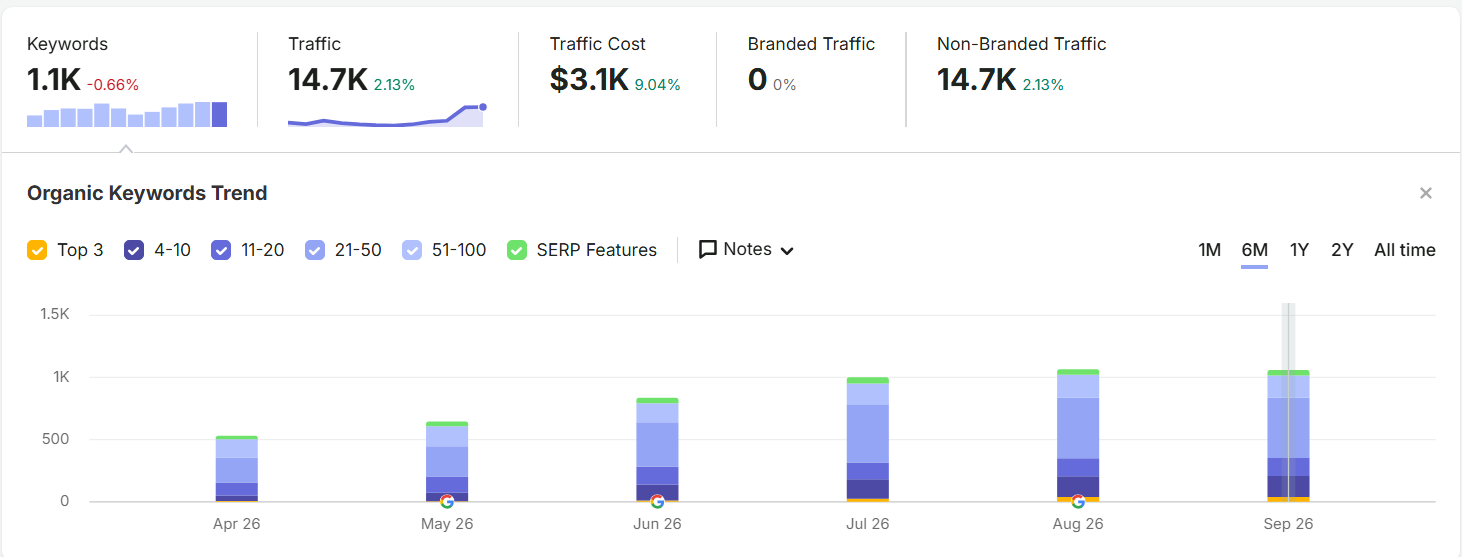Click the -0.66% keywords change
Image resolution: width=1462 pixels, height=557 pixels.
click(x=113, y=85)
